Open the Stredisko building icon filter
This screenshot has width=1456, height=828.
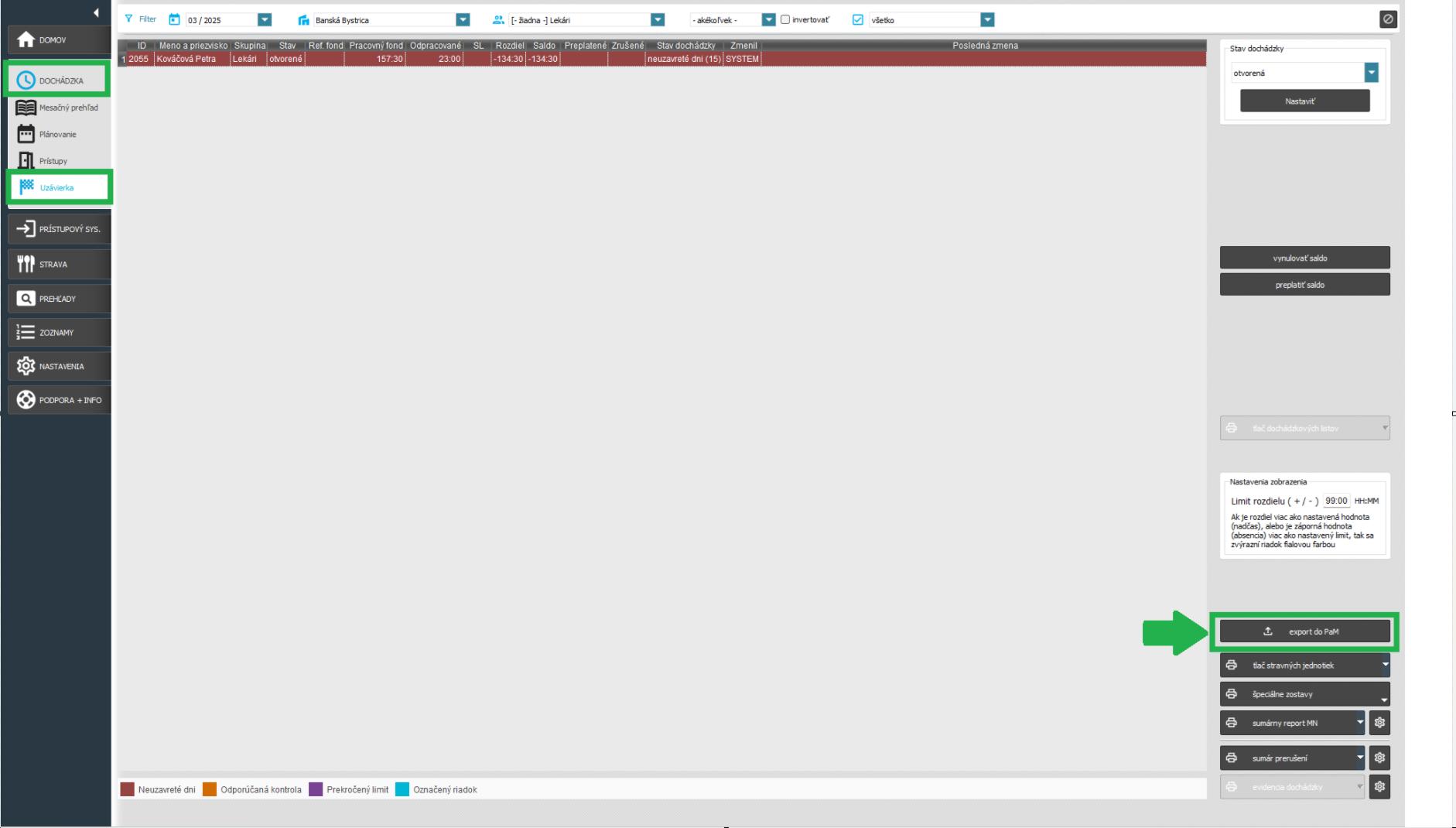point(303,20)
